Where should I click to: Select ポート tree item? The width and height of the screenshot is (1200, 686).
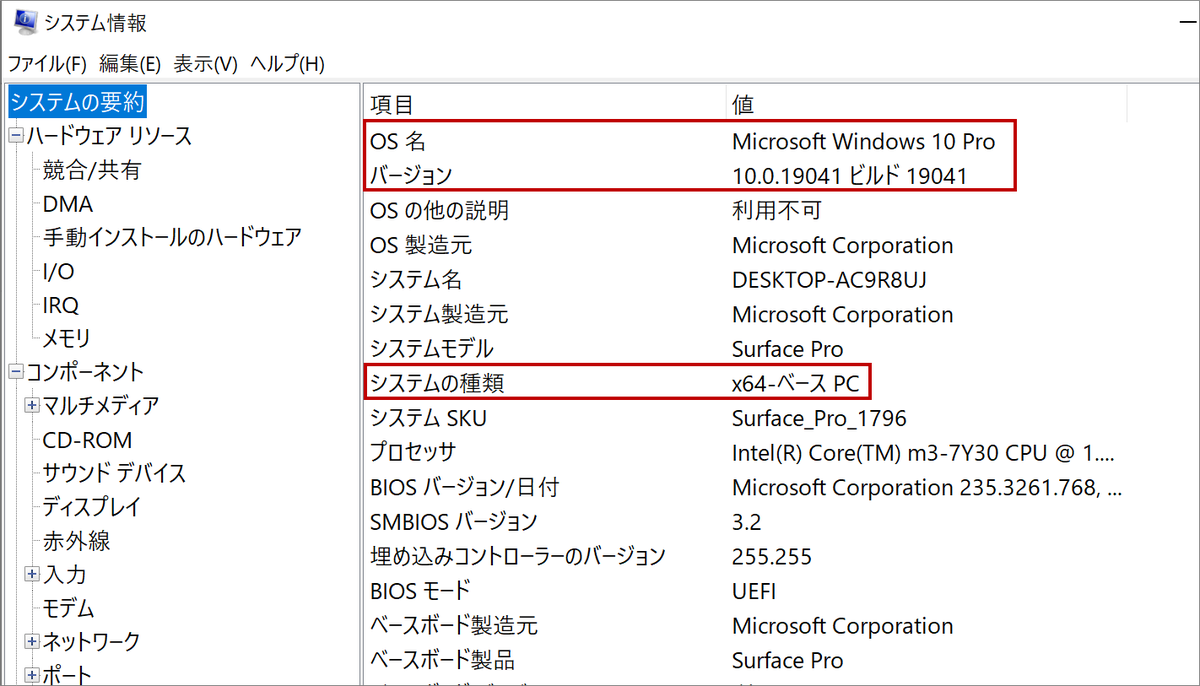(x=67, y=675)
